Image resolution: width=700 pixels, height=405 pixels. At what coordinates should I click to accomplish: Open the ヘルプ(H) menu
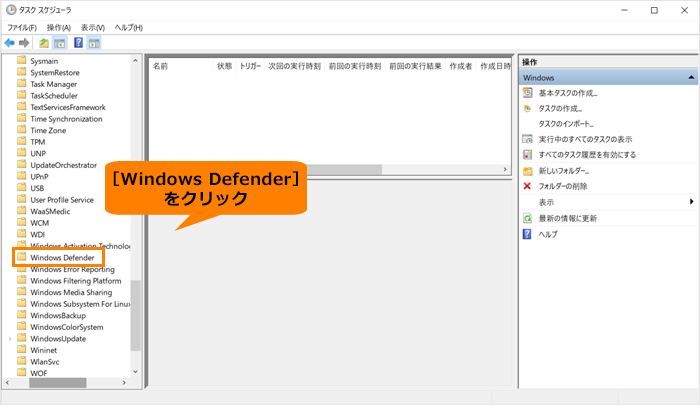click(x=129, y=28)
